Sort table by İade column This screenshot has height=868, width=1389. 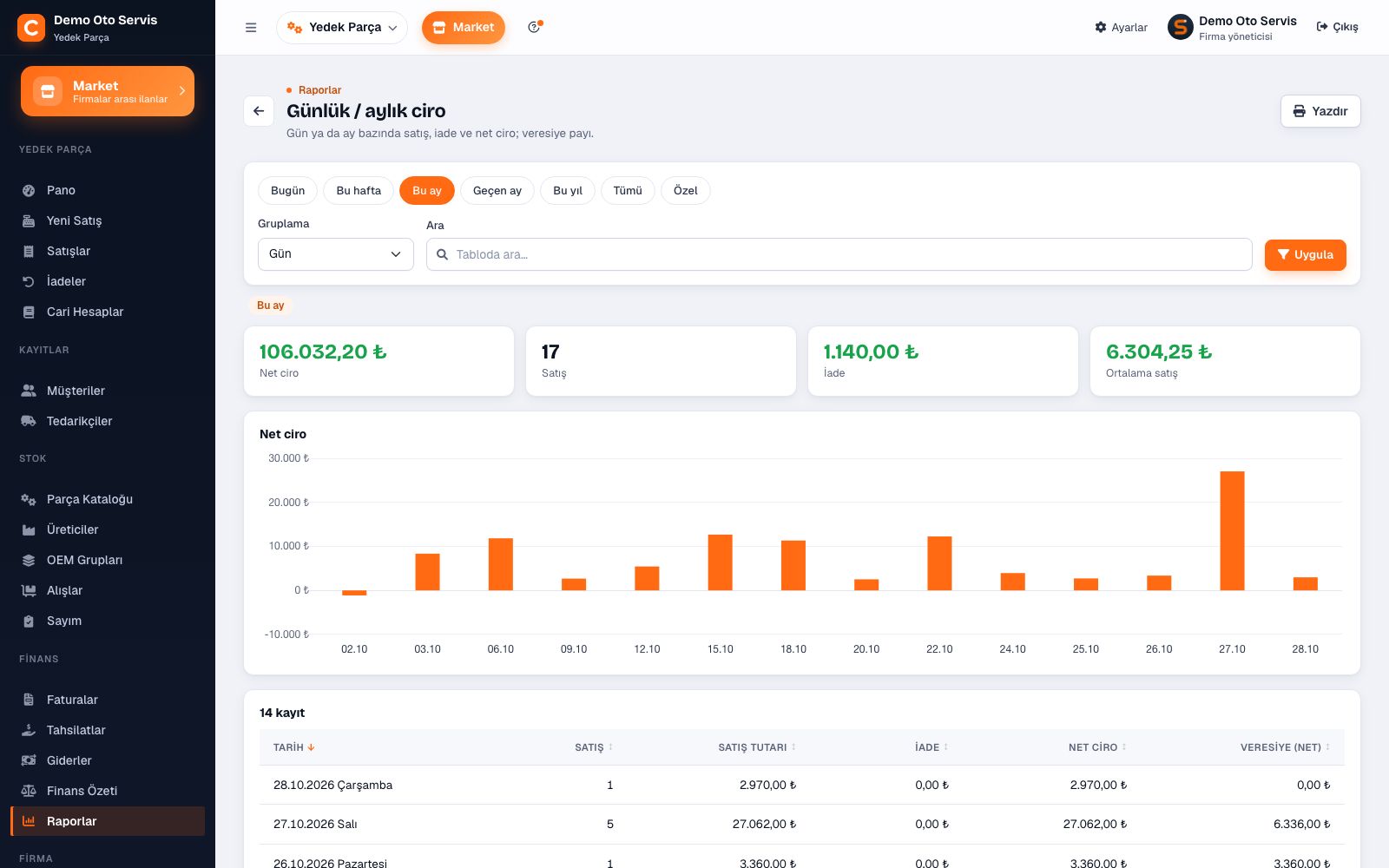pyautogui.click(x=931, y=747)
